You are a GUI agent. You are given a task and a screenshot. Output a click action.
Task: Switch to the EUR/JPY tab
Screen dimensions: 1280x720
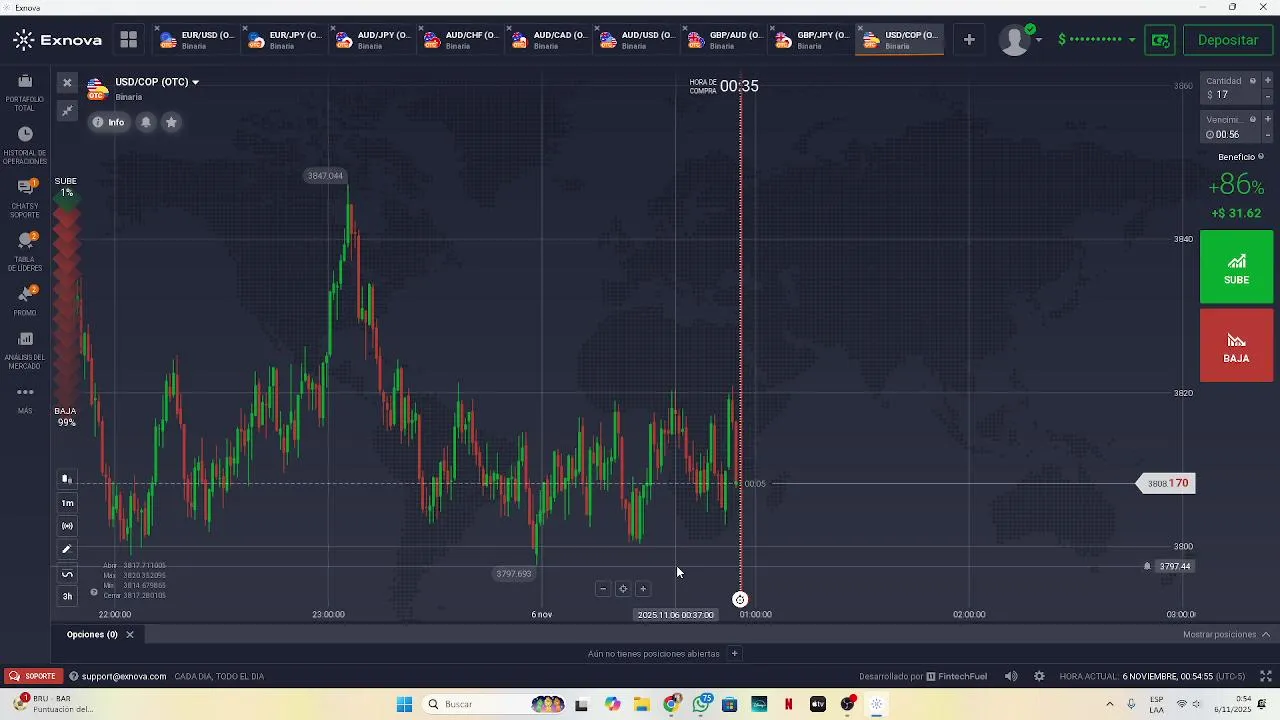pyautogui.click(x=284, y=40)
